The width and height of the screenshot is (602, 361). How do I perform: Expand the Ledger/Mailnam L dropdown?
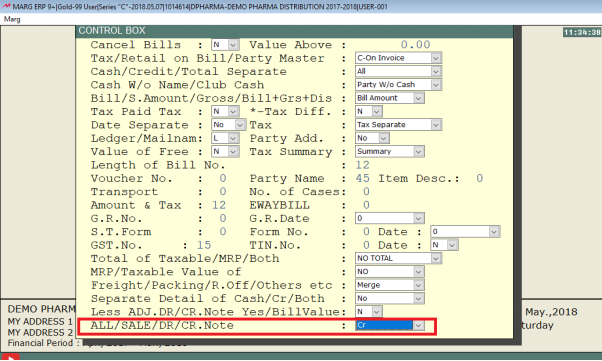pos(225,138)
